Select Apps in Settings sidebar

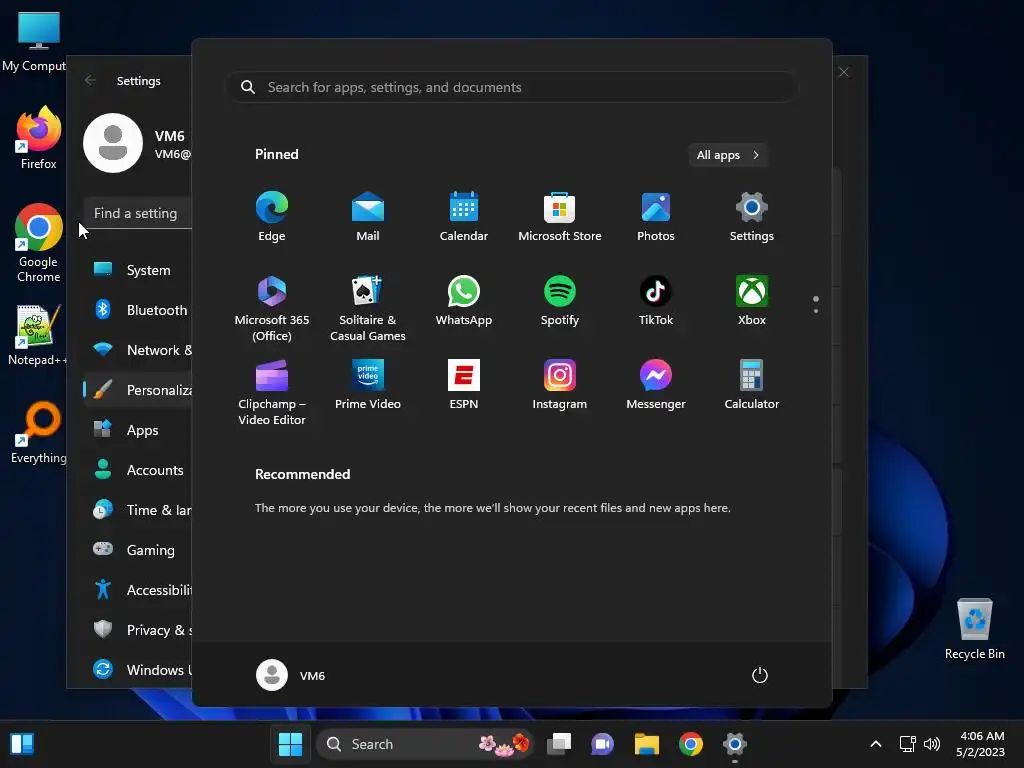(137, 430)
